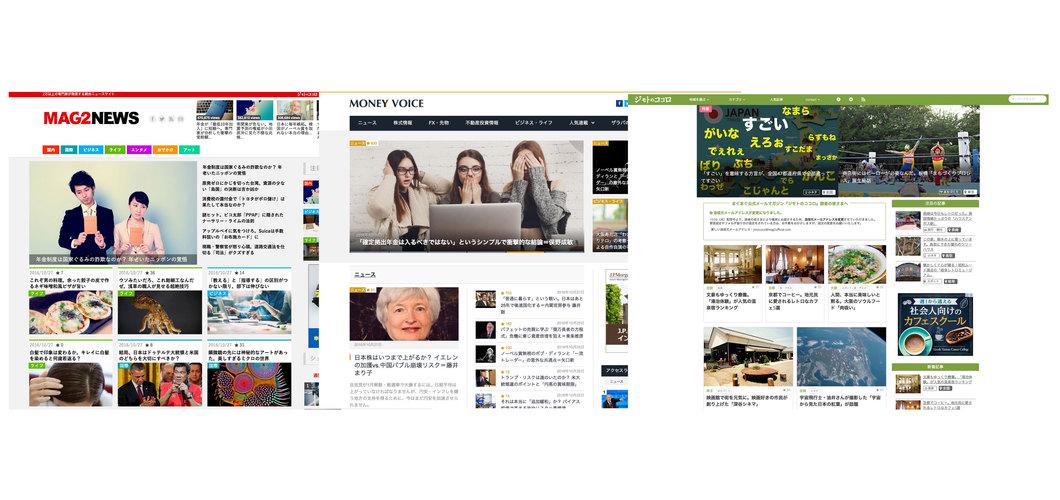This screenshot has width=1060, height=500.
Task: Expand the カテゴリー dropdown in green bar
Action: coord(738,100)
